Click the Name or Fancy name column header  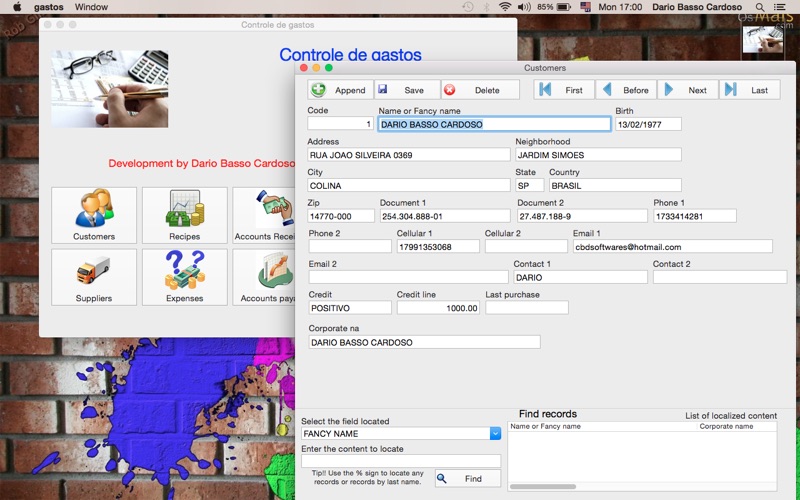pyautogui.click(x=602, y=426)
